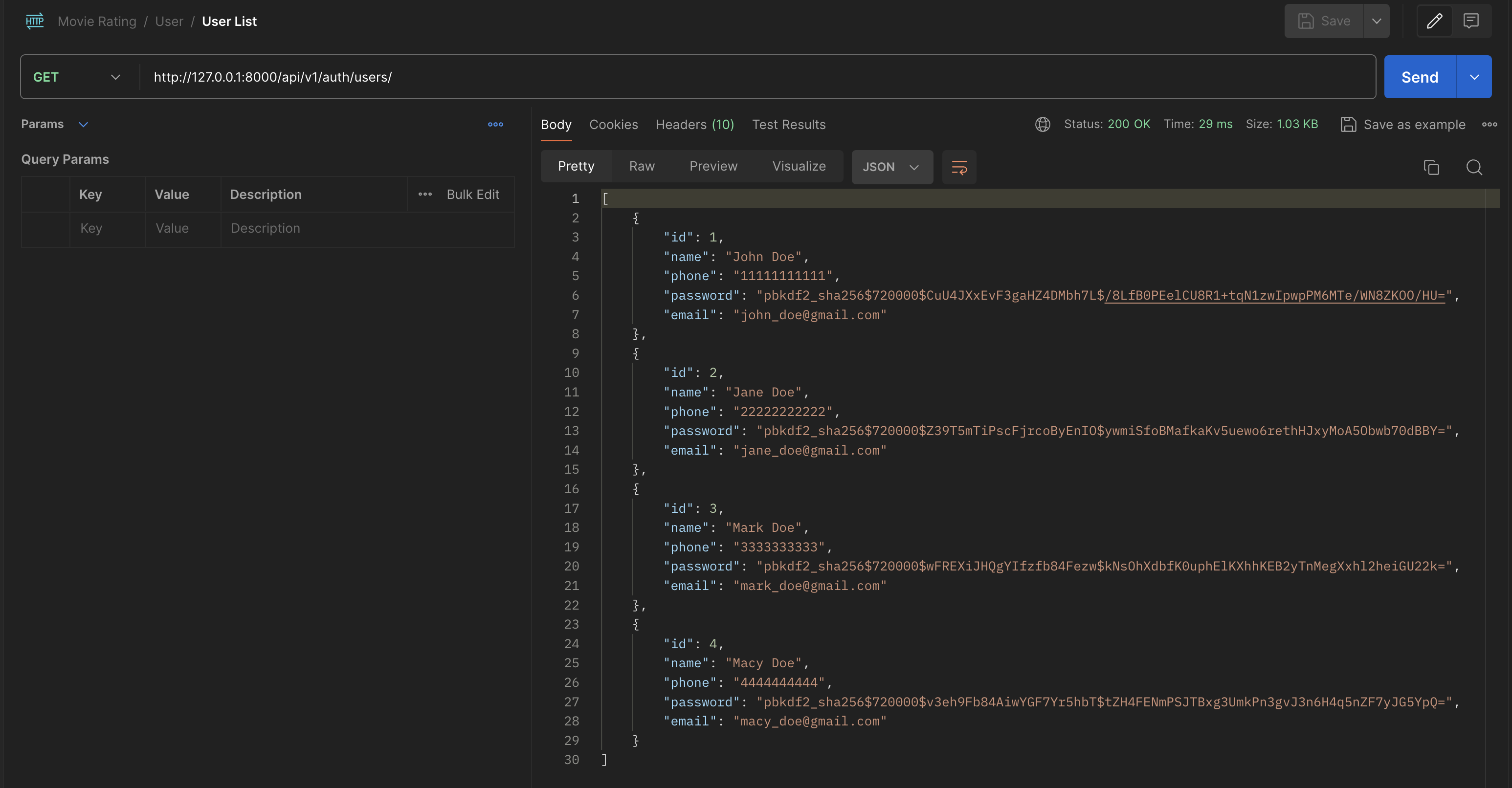Open the GET method dropdown
The width and height of the screenshot is (1512, 788).
77,77
